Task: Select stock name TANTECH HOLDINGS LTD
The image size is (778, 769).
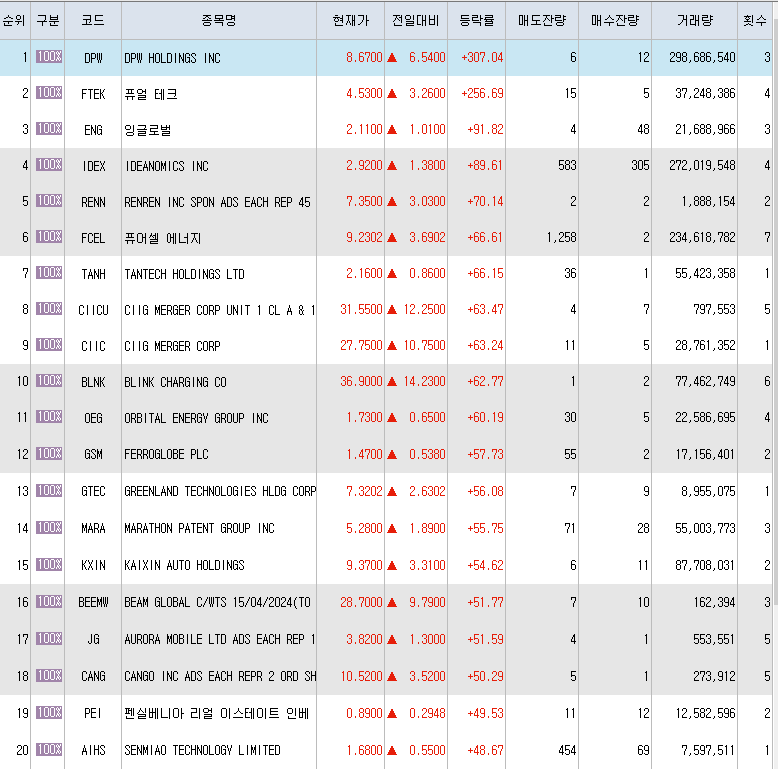Action: tap(184, 274)
